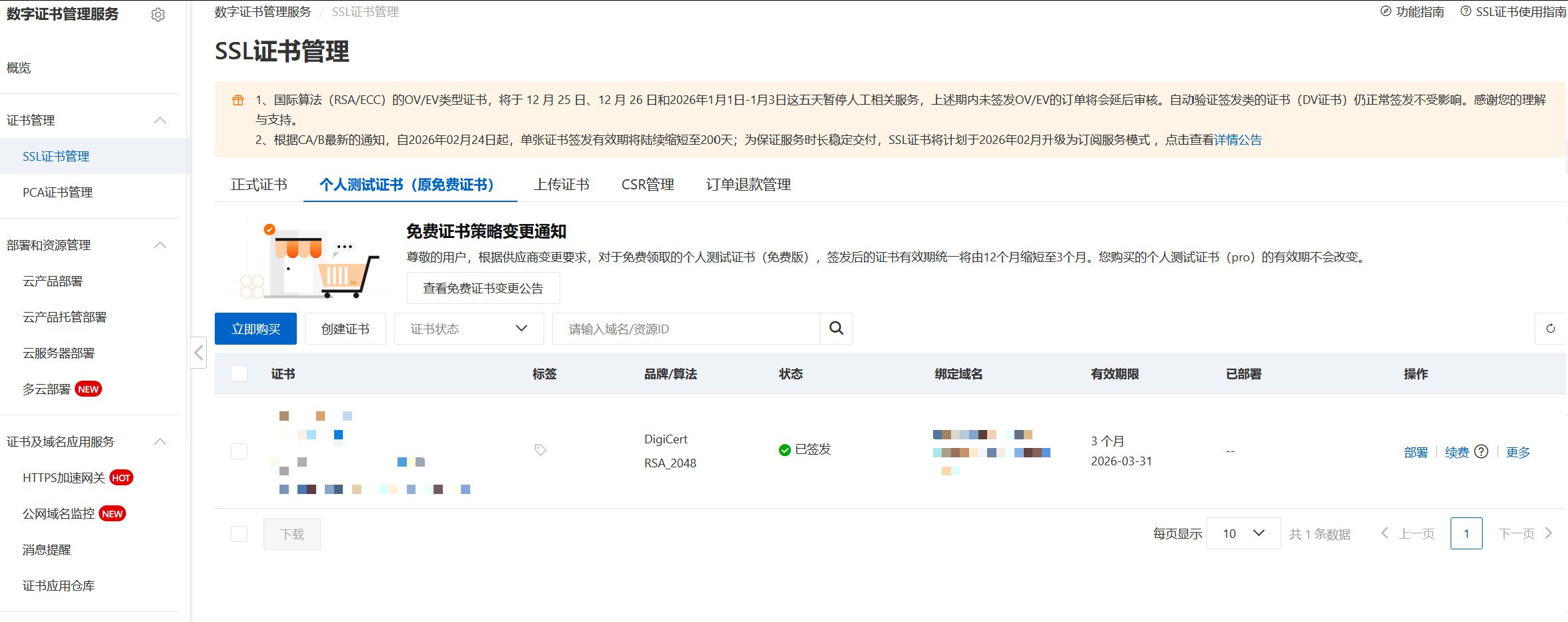Screen dimensions: 1568x622
Task: Collapse sidebar using the left arrow handle
Action: coord(199,353)
